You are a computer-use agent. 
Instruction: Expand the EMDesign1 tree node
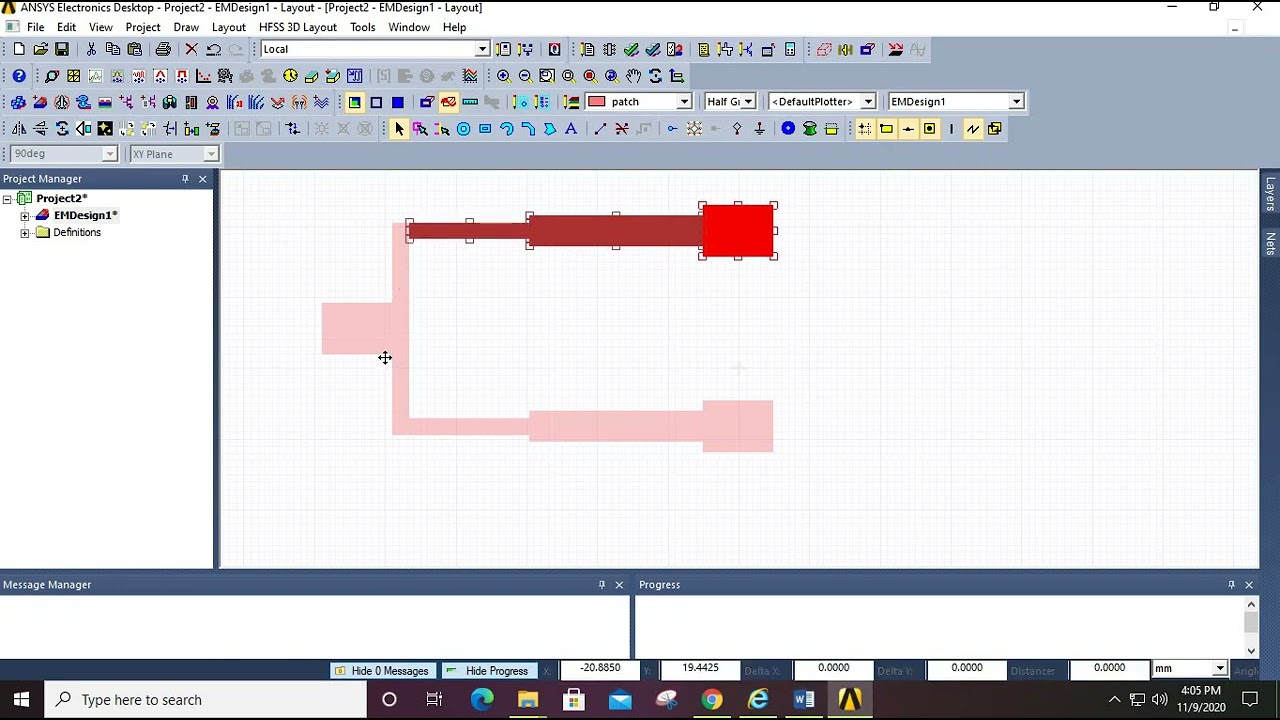click(25, 216)
